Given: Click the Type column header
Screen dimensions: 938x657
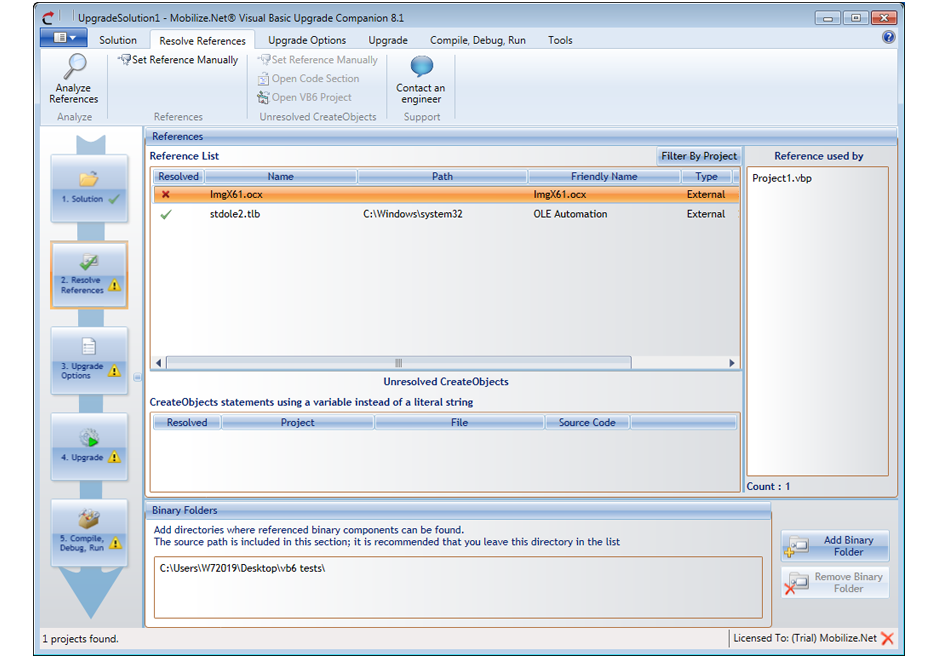Looking at the screenshot, I should click(706, 177).
